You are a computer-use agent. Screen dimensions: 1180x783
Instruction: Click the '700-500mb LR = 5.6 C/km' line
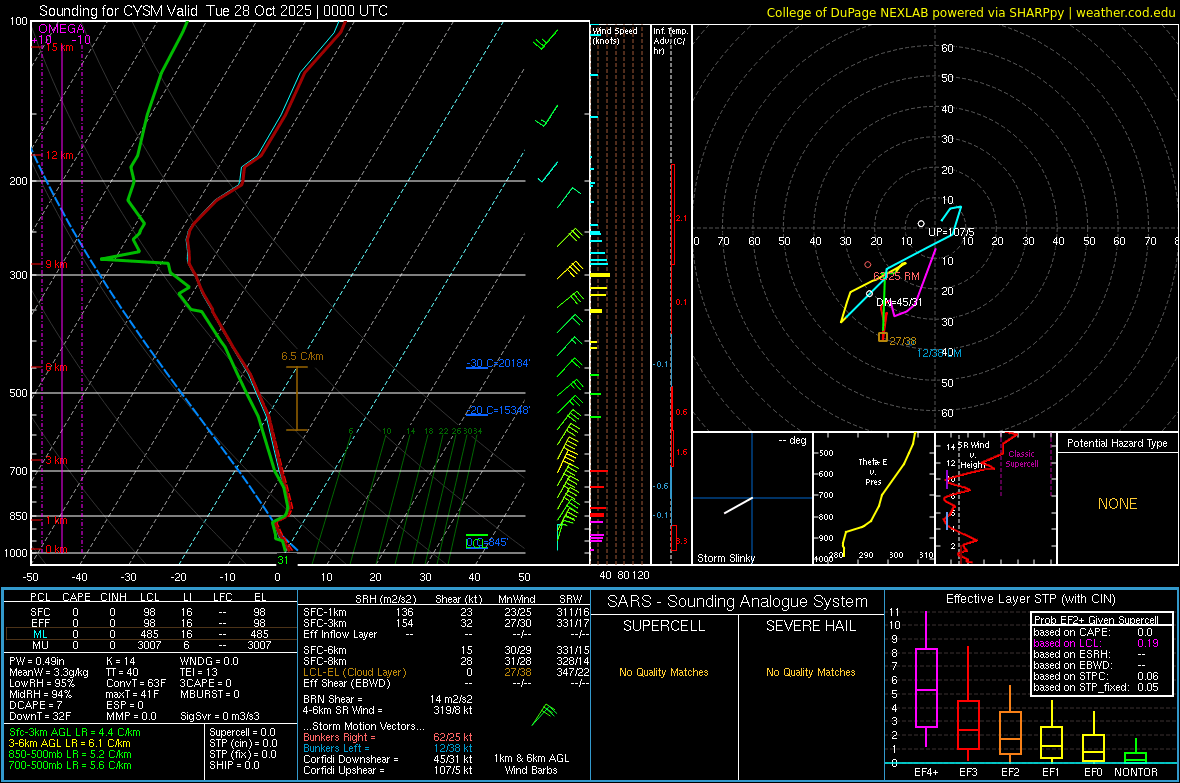(x=70, y=765)
